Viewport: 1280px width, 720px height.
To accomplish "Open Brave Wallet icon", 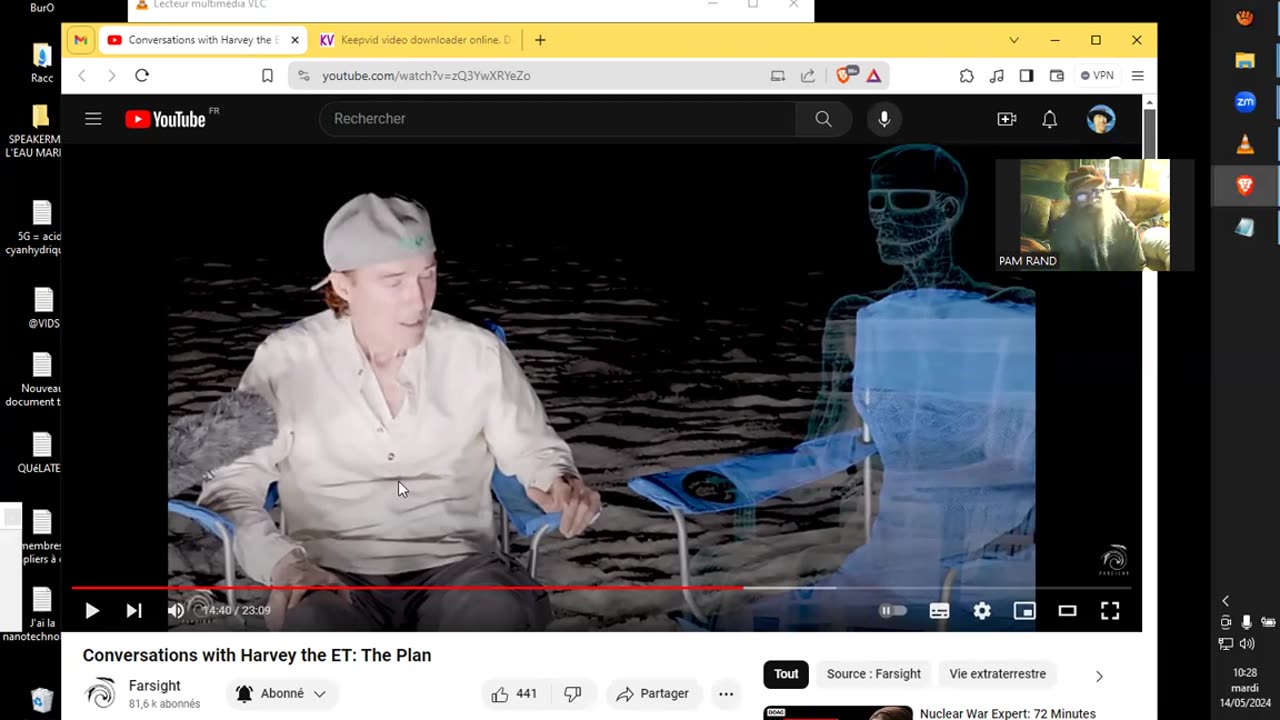I will pos(1056,75).
